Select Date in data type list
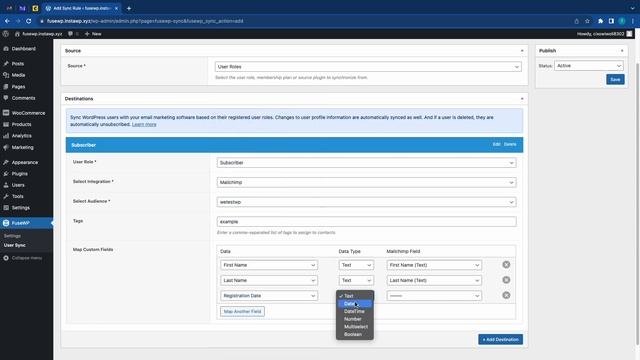Screen dimensions: 640x360 point(354,304)
